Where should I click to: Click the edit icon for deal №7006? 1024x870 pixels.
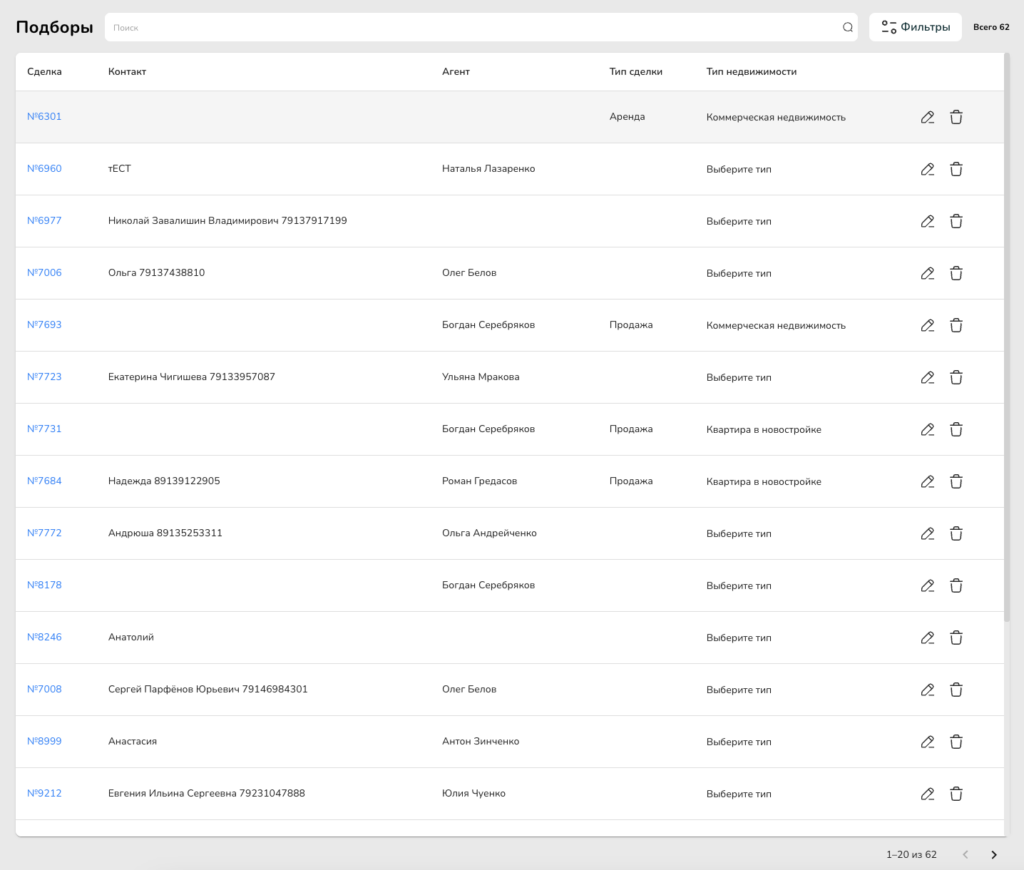pyautogui.click(x=927, y=273)
